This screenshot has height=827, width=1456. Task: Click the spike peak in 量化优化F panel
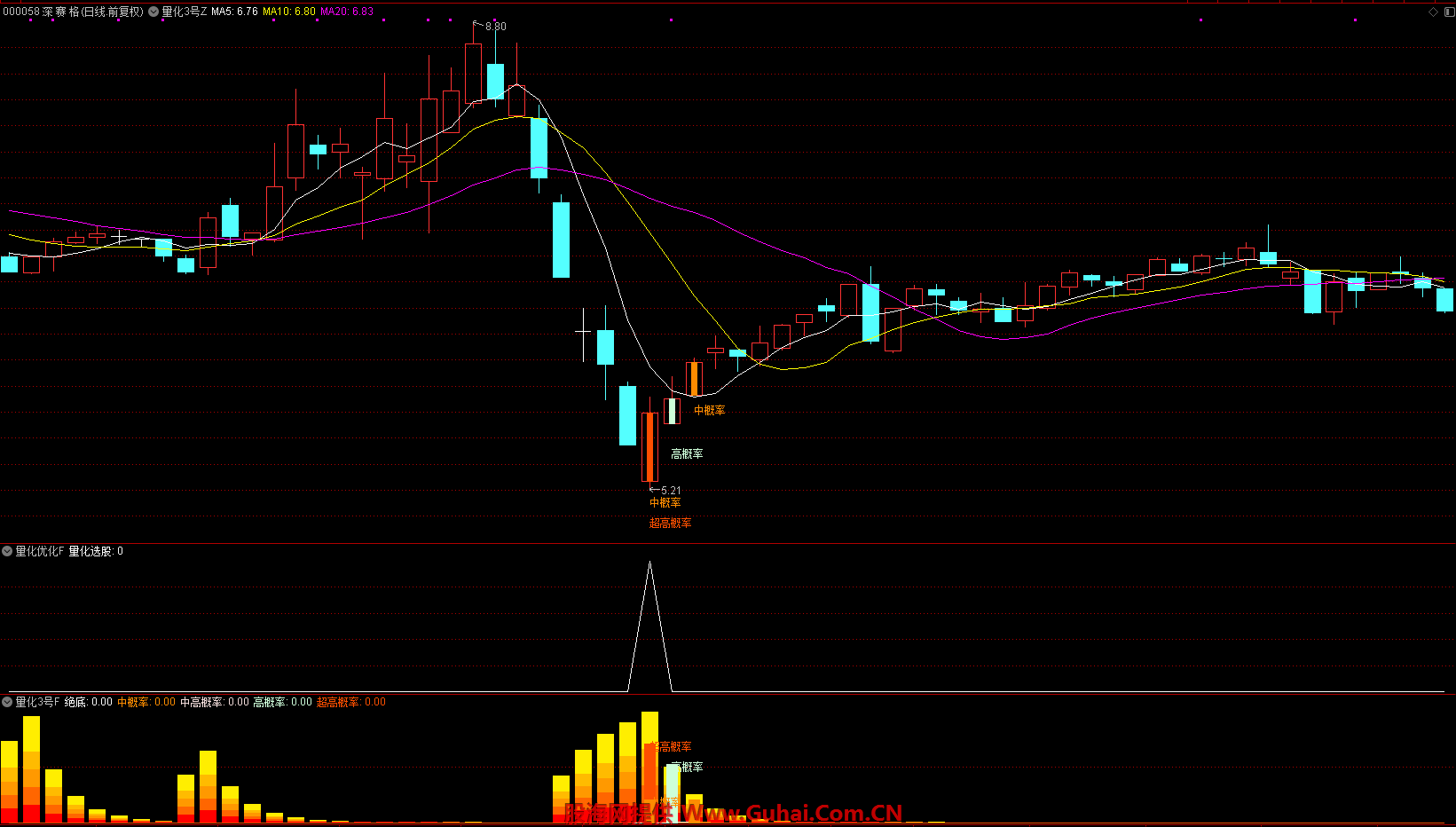coord(650,563)
